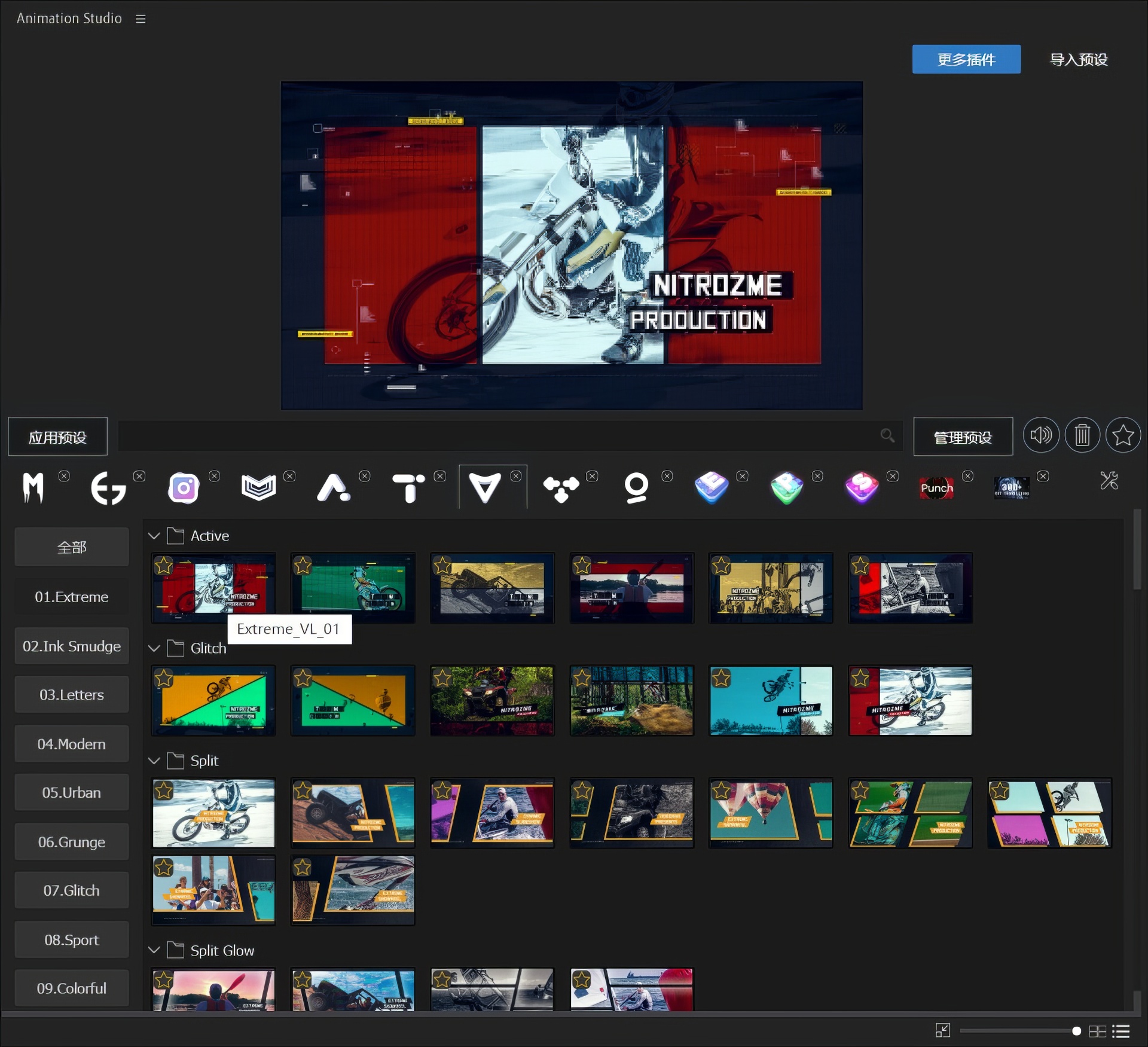Toggle favorite star on teal Glitch thumbnail
The height and width of the screenshot is (1047, 1148).
[x=720, y=677]
